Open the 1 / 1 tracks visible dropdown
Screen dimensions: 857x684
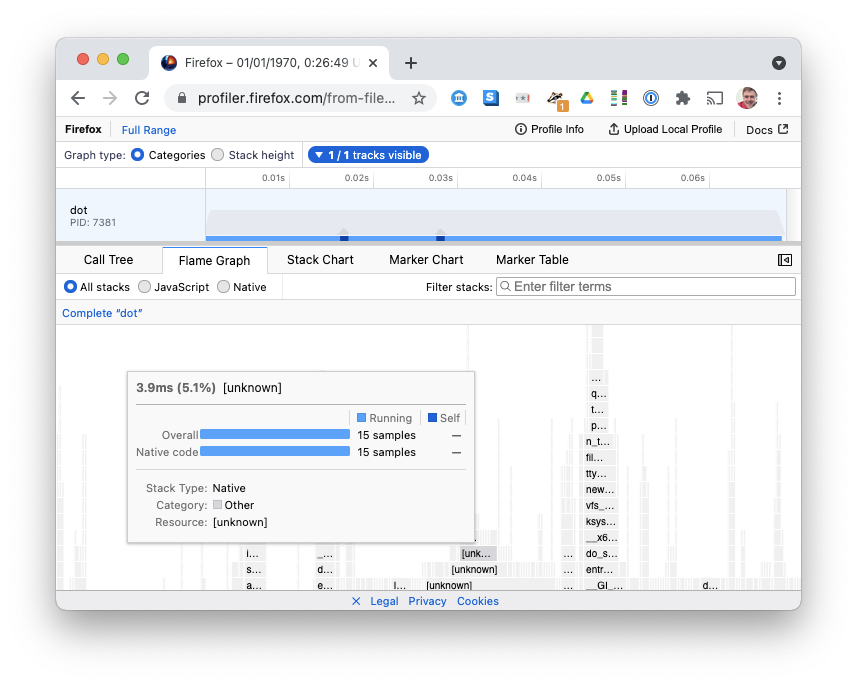tap(368, 155)
